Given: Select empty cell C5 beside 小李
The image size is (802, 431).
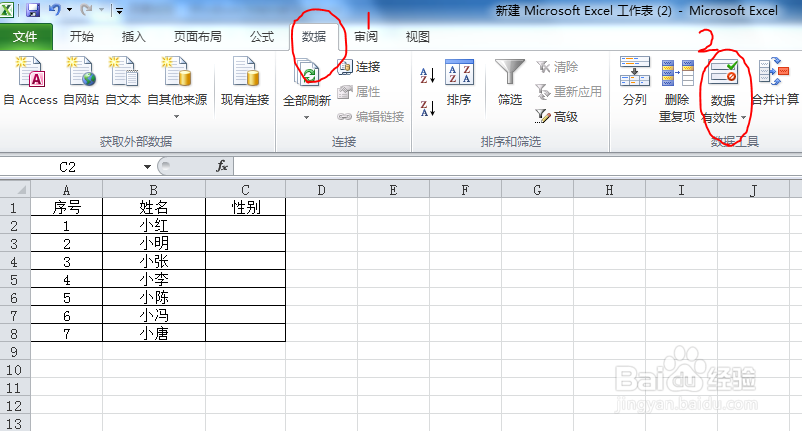Looking at the screenshot, I should click(246, 279).
